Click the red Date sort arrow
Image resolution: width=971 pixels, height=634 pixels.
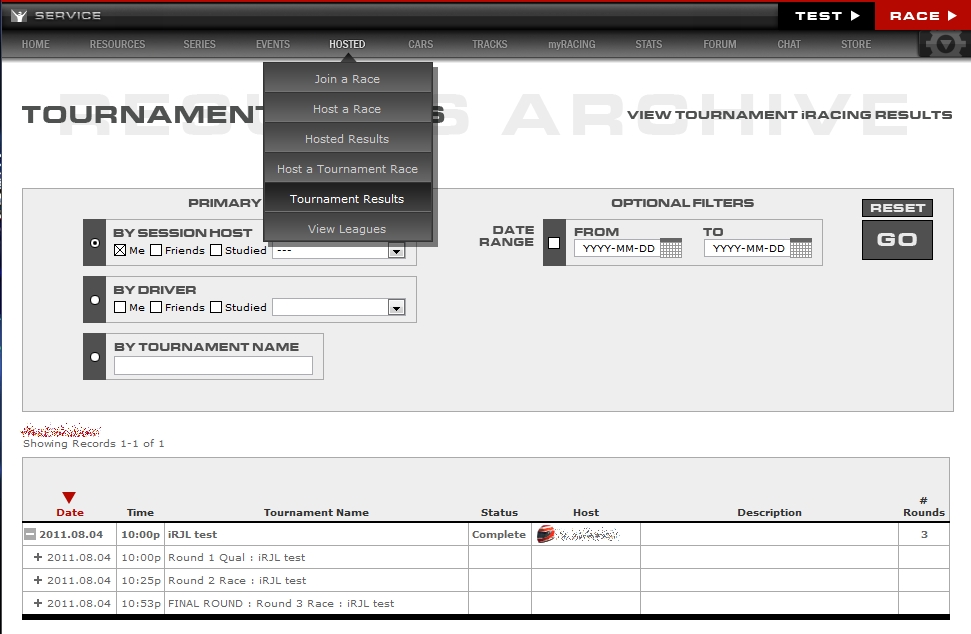69,497
